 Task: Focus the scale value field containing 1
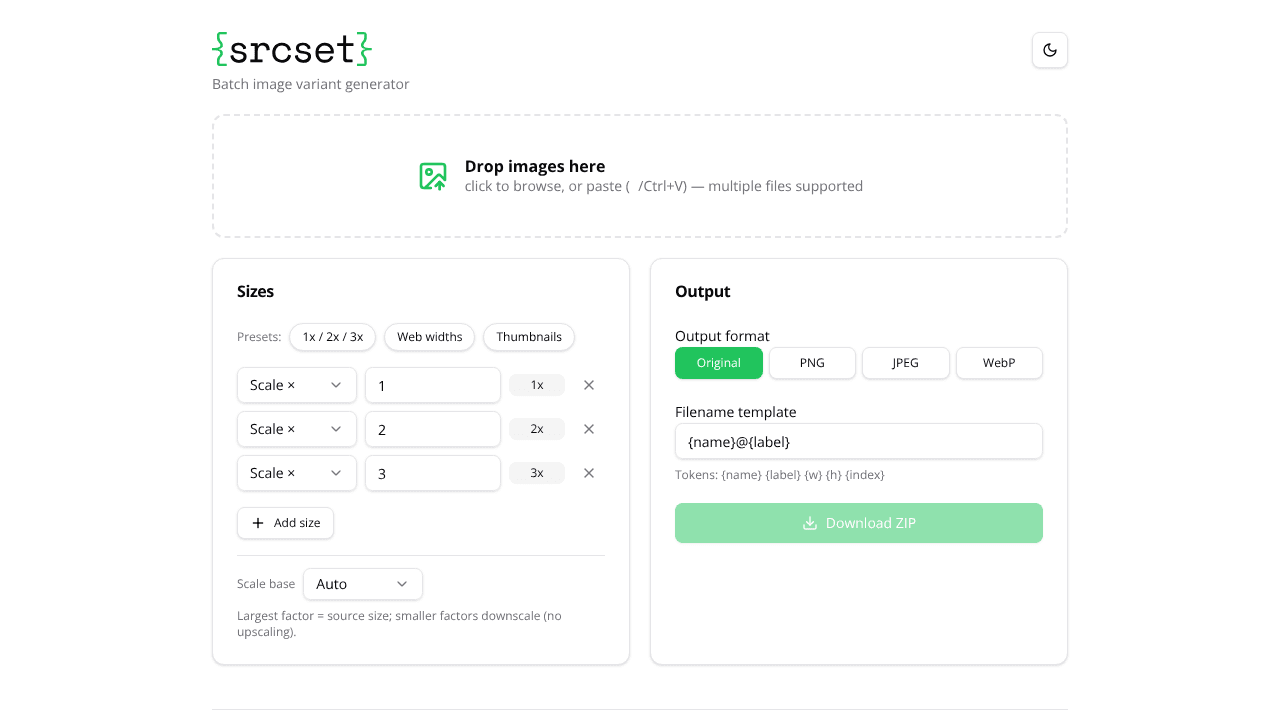click(433, 385)
